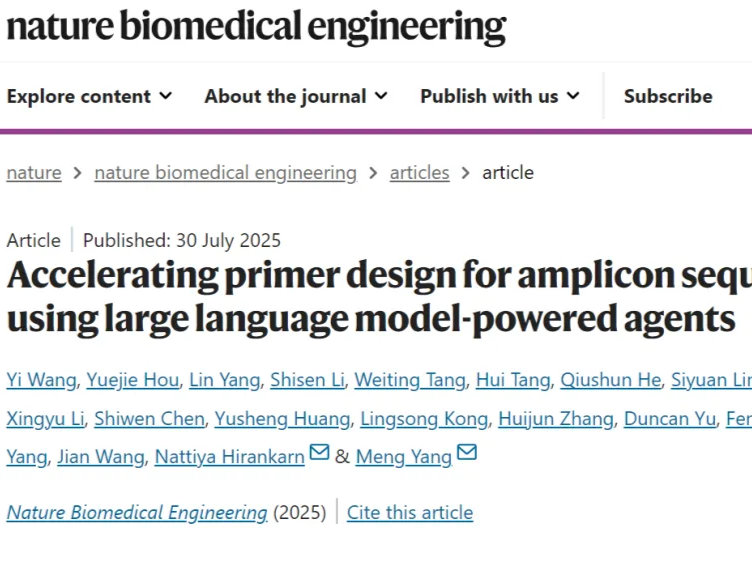The image size is (752, 565).
Task: Click the nature biomedical engineering logo
Action: point(257,26)
